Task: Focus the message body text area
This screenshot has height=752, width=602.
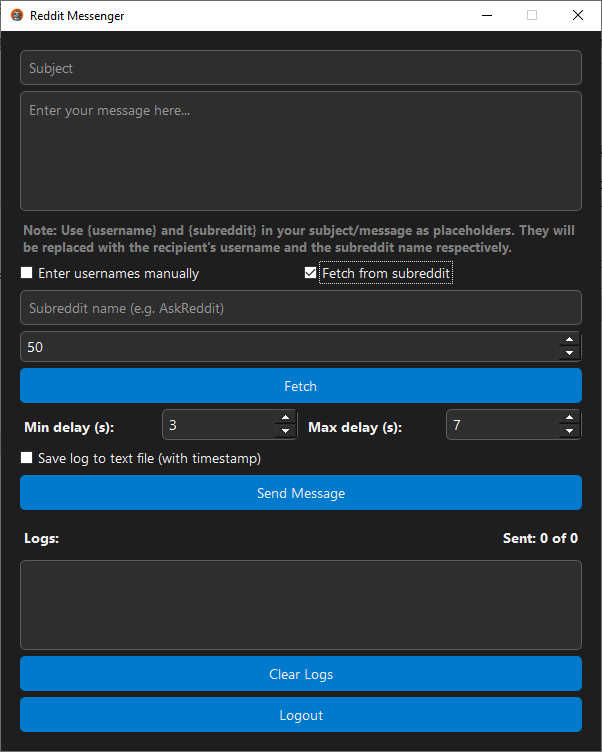Action: click(301, 151)
